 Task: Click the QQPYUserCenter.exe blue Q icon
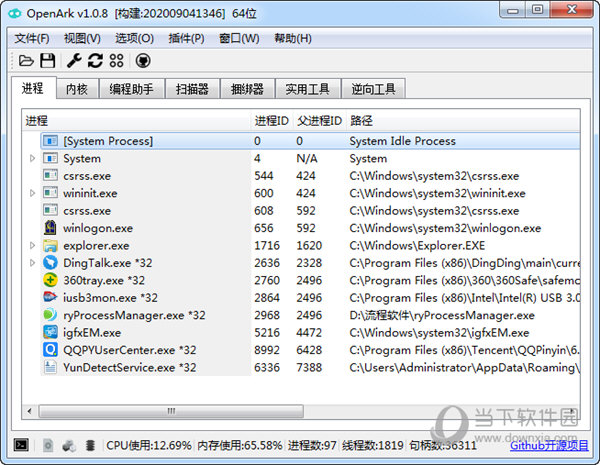[50, 349]
